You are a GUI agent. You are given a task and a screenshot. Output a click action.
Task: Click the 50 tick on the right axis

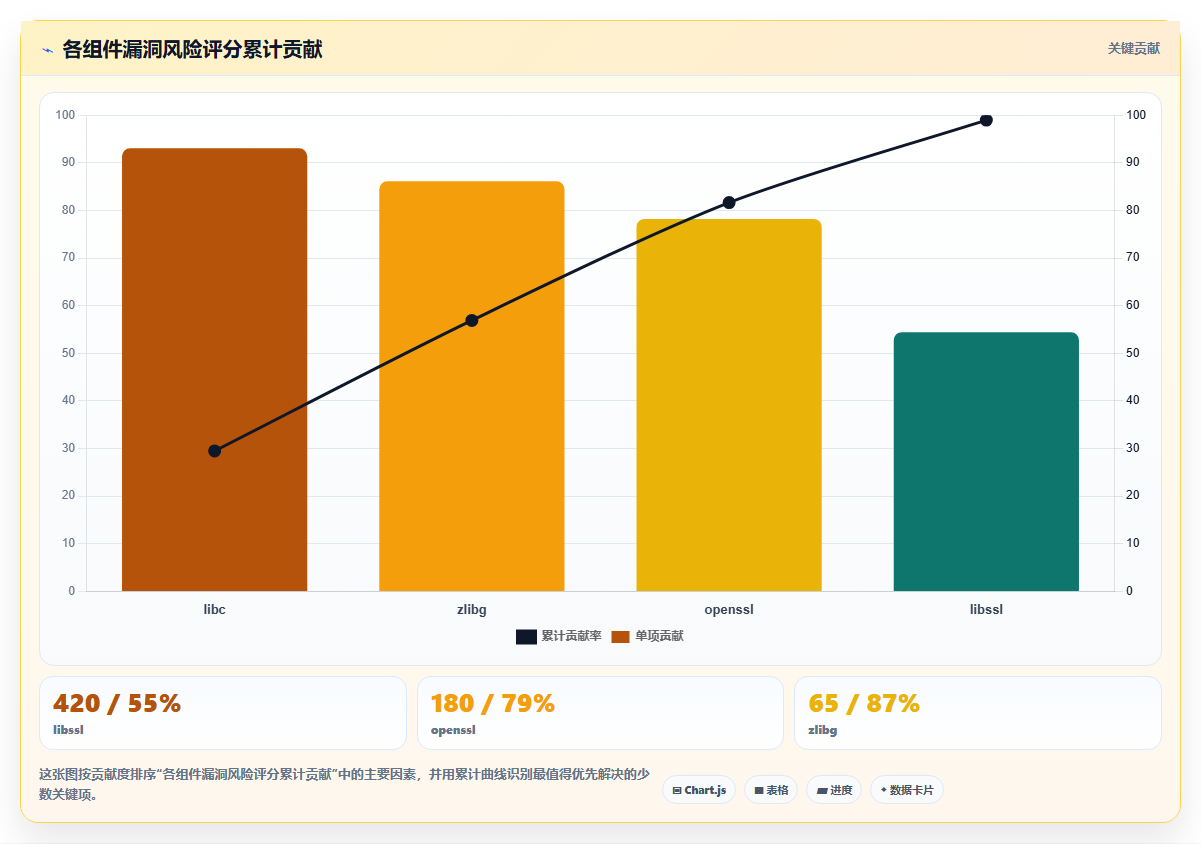click(1132, 353)
